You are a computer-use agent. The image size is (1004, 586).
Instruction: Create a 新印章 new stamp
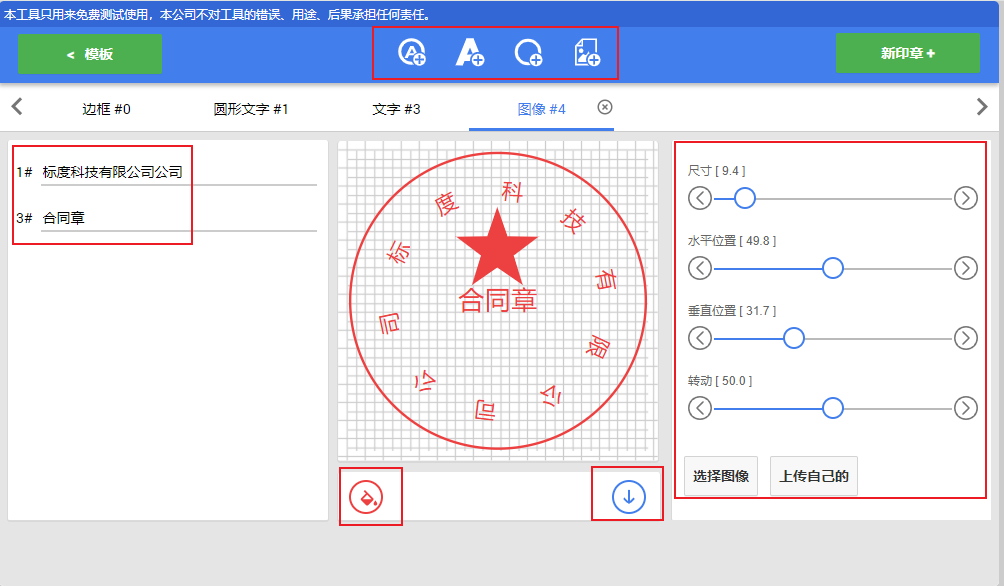pyautogui.click(x=907, y=53)
